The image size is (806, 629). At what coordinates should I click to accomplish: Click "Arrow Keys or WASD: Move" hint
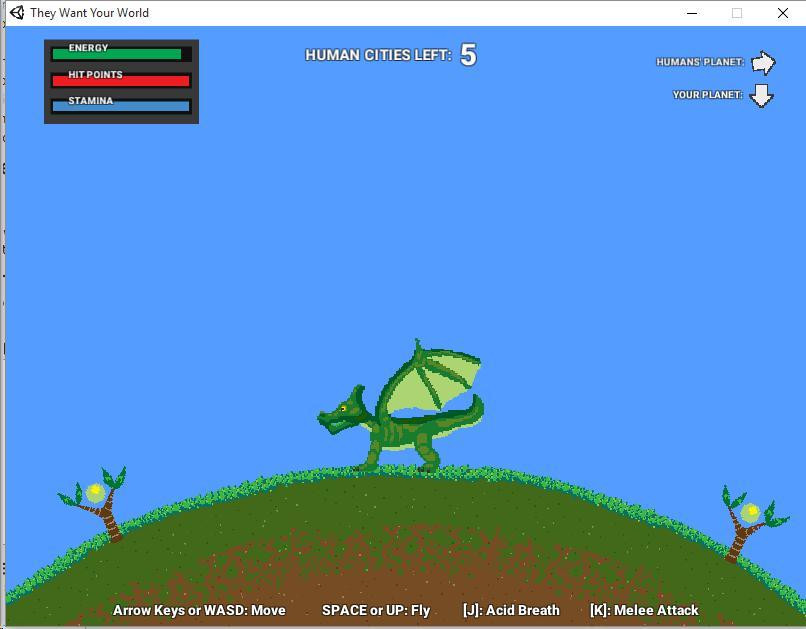click(199, 610)
